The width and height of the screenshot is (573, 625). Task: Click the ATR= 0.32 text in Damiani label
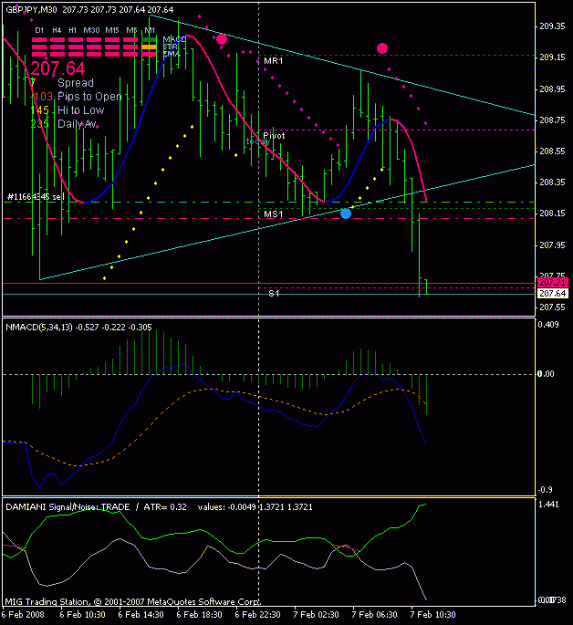click(165, 507)
